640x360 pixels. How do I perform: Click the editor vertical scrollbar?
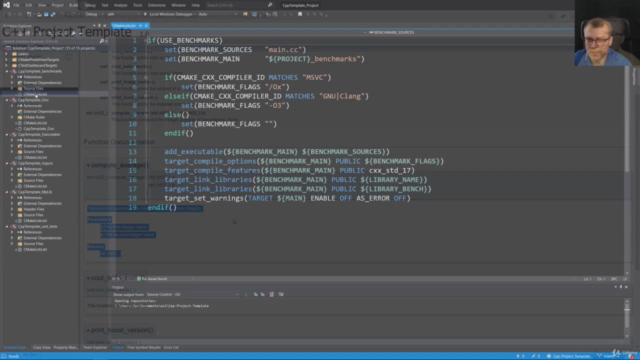tap(627, 155)
